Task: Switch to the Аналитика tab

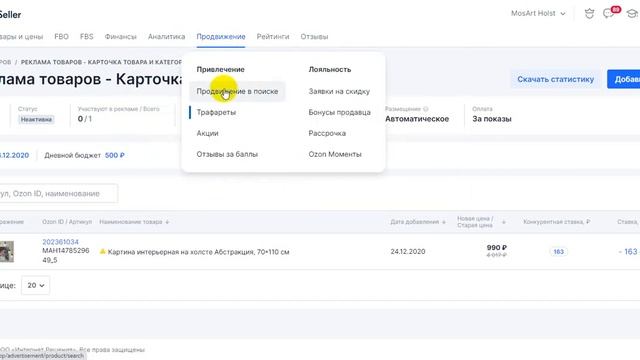Action: [167, 36]
